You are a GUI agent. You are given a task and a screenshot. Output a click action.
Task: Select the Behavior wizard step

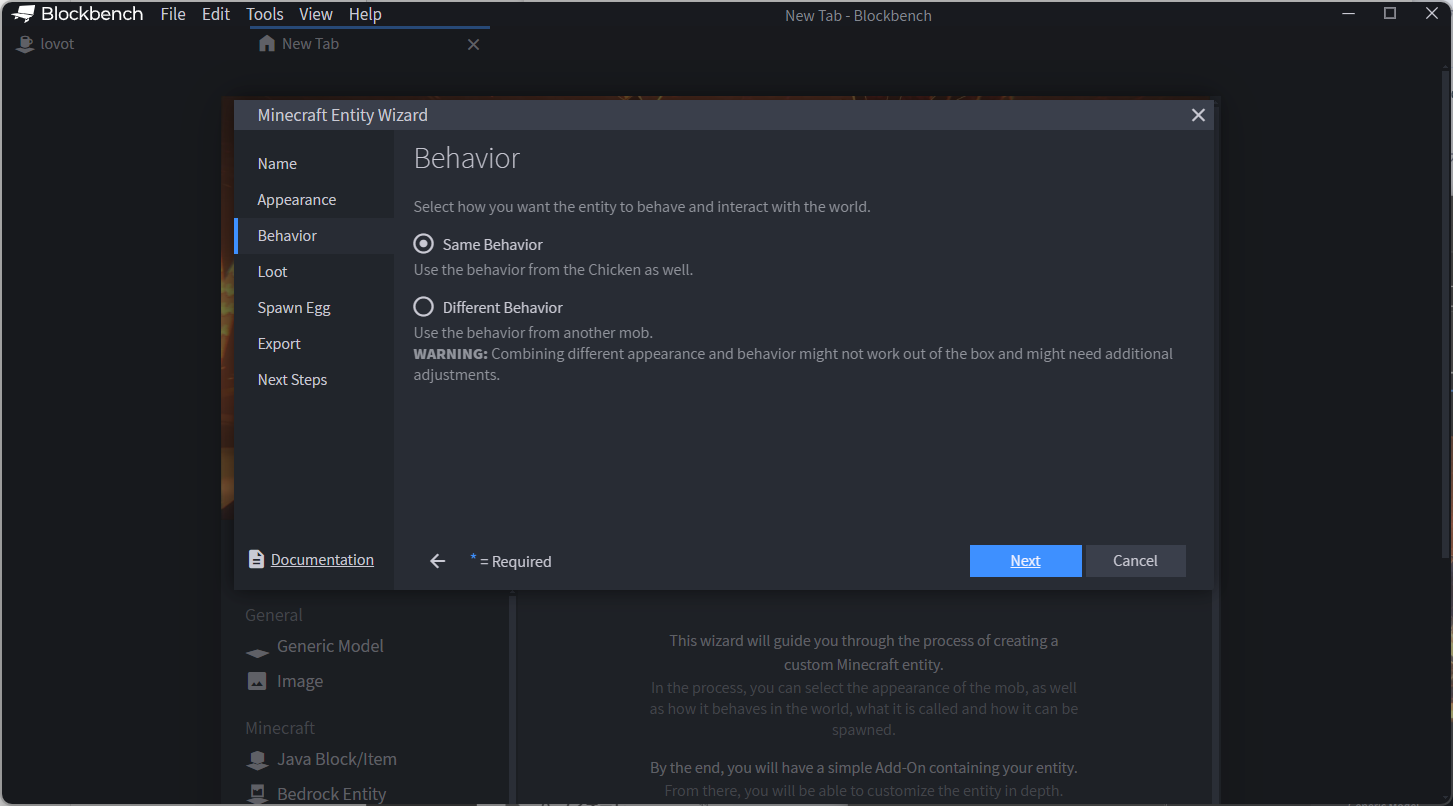(314, 236)
